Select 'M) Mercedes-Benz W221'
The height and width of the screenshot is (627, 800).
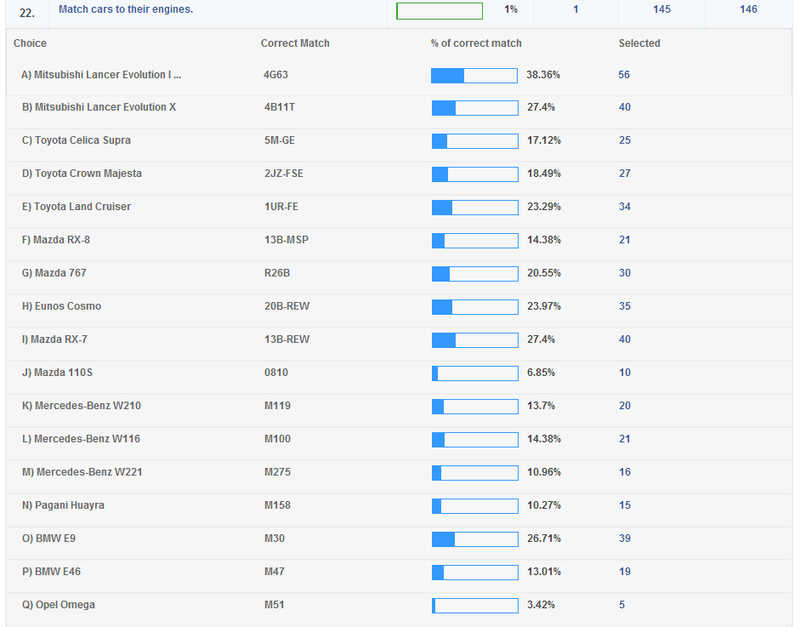[x=82, y=472]
